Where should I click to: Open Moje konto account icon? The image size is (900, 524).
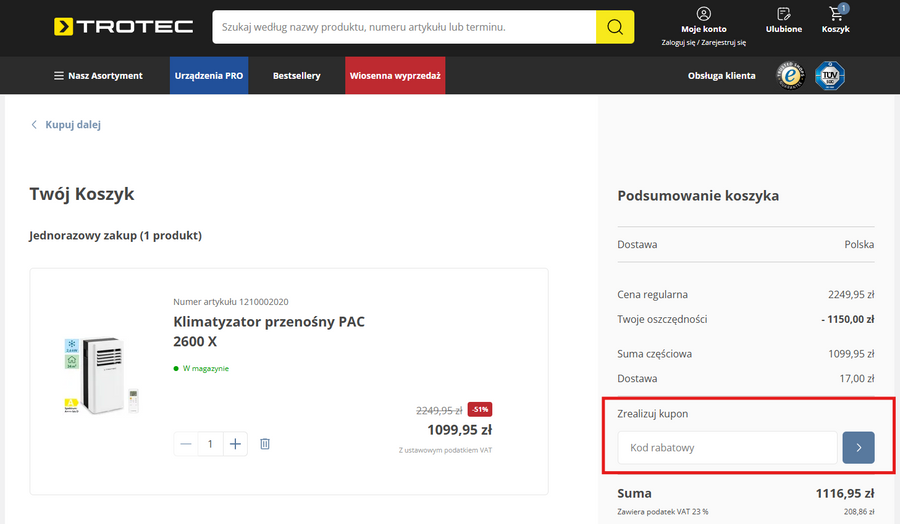coord(704,15)
